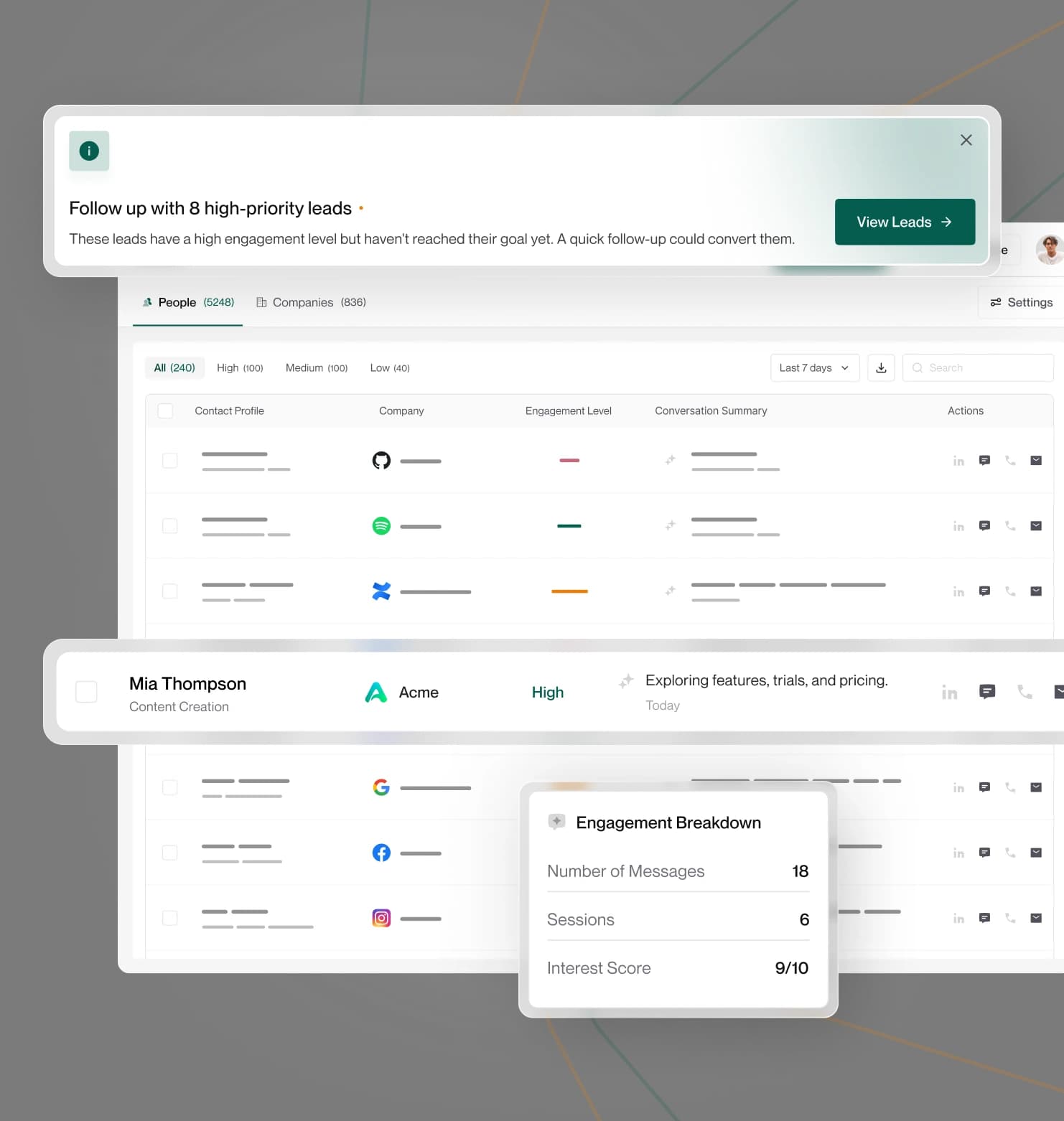Filter by High engagement leads
Screen dimensions: 1064x1121
coord(240,367)
